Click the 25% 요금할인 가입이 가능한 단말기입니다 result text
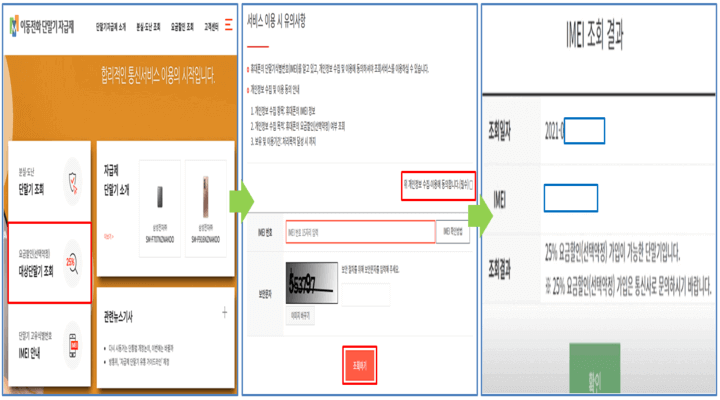Screen dimensions: 720x400 pos(613,252)
